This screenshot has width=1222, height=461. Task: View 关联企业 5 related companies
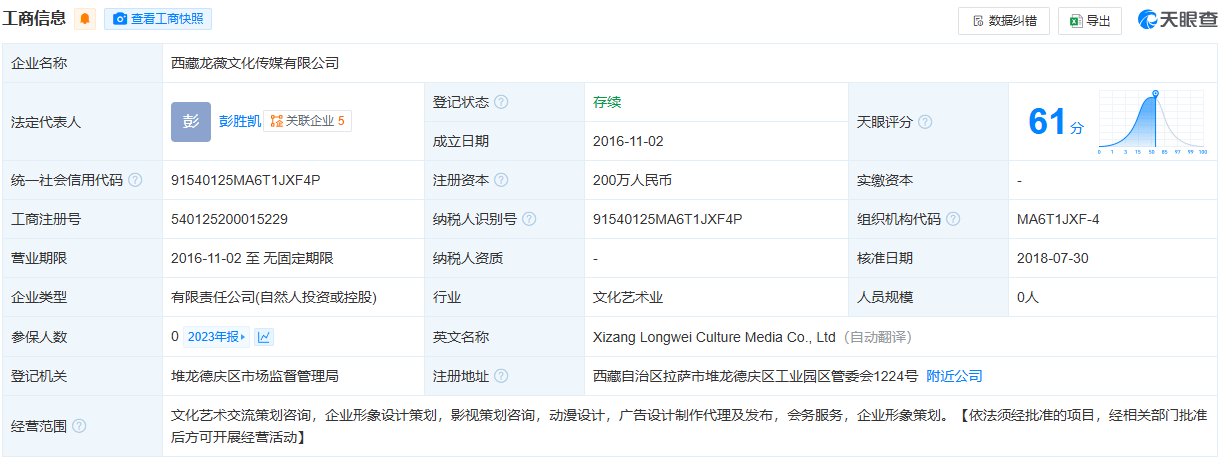(307, 121)
